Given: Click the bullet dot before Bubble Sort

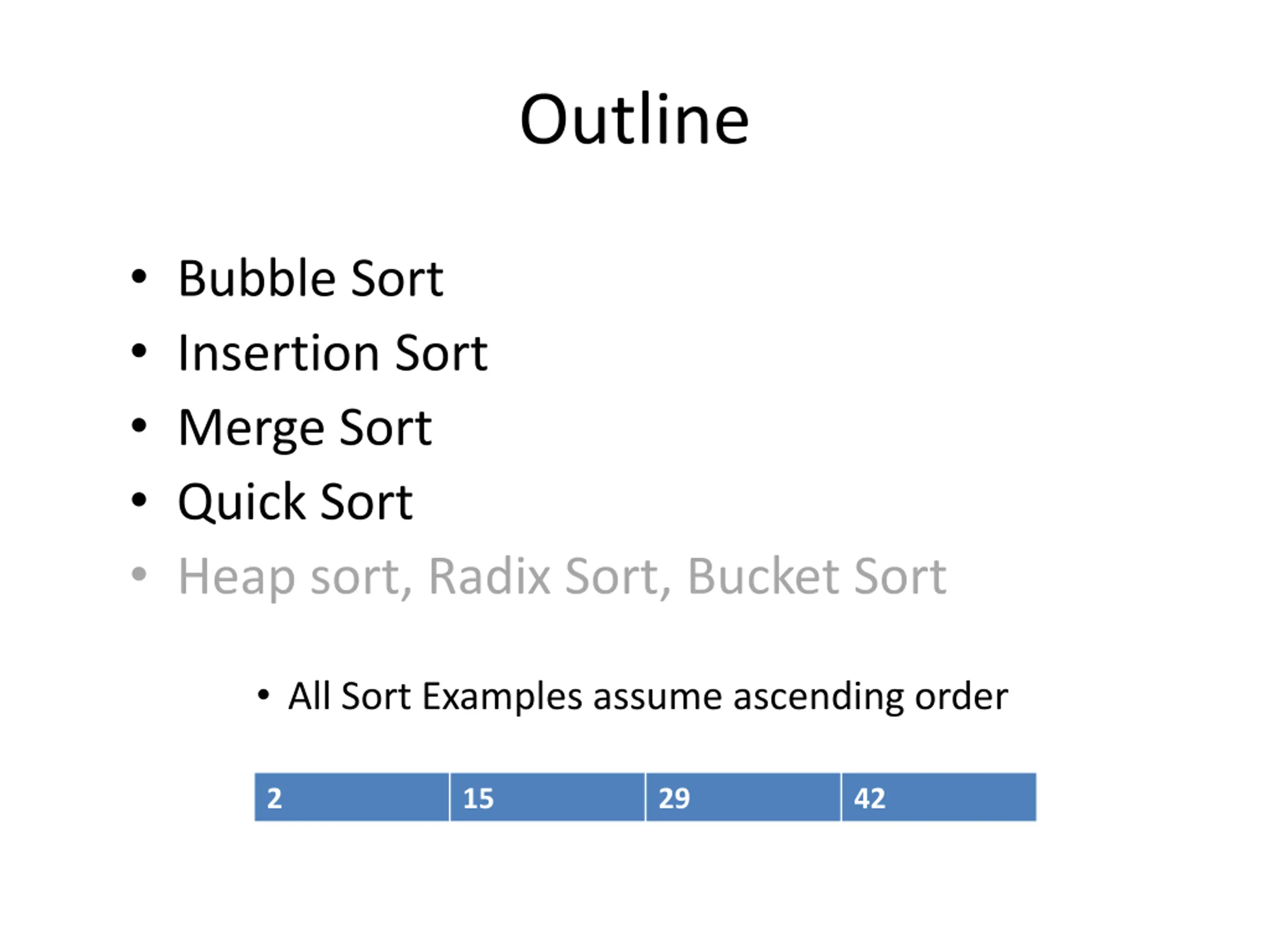Looking at the screenshot, I should point(139,277).
